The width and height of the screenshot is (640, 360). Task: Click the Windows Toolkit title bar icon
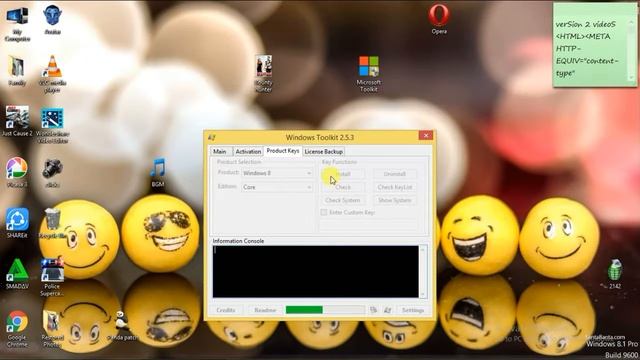211,137
